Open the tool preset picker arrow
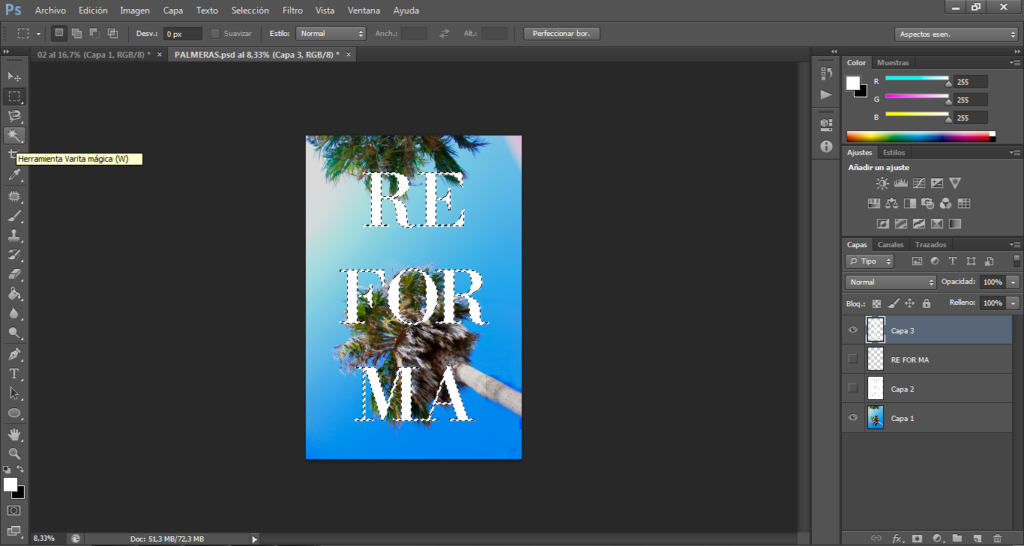This screenshot has height=546, width=1024. point(39,33)
